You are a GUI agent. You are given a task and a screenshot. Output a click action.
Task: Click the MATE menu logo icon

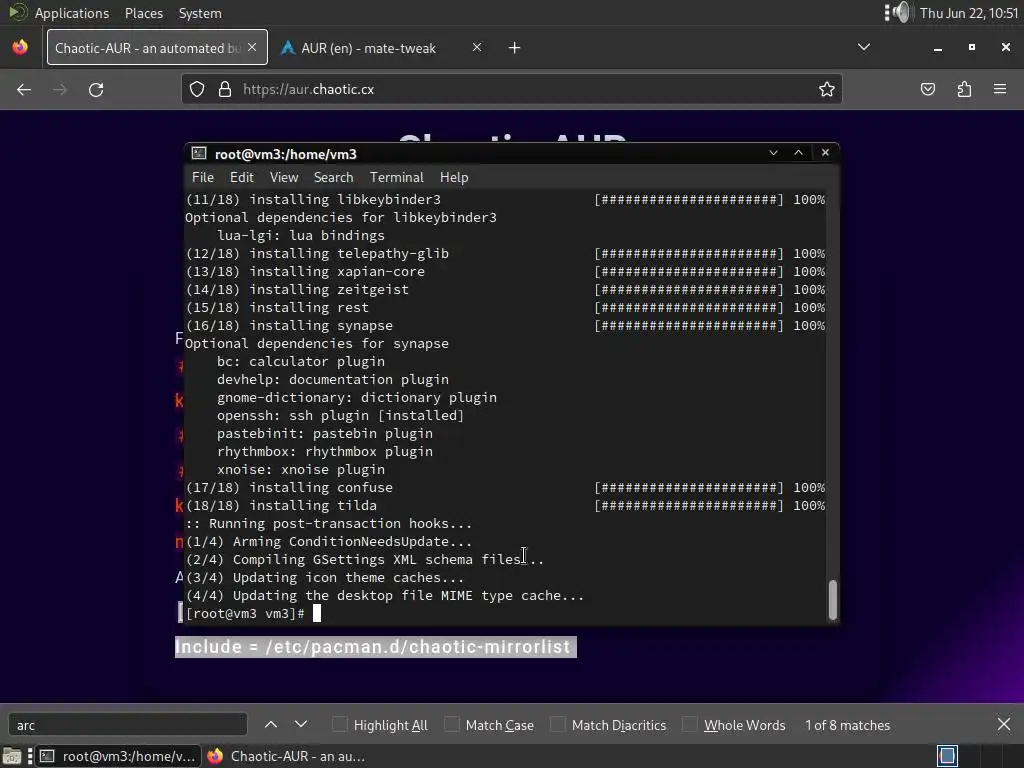[x=18, y=12]
